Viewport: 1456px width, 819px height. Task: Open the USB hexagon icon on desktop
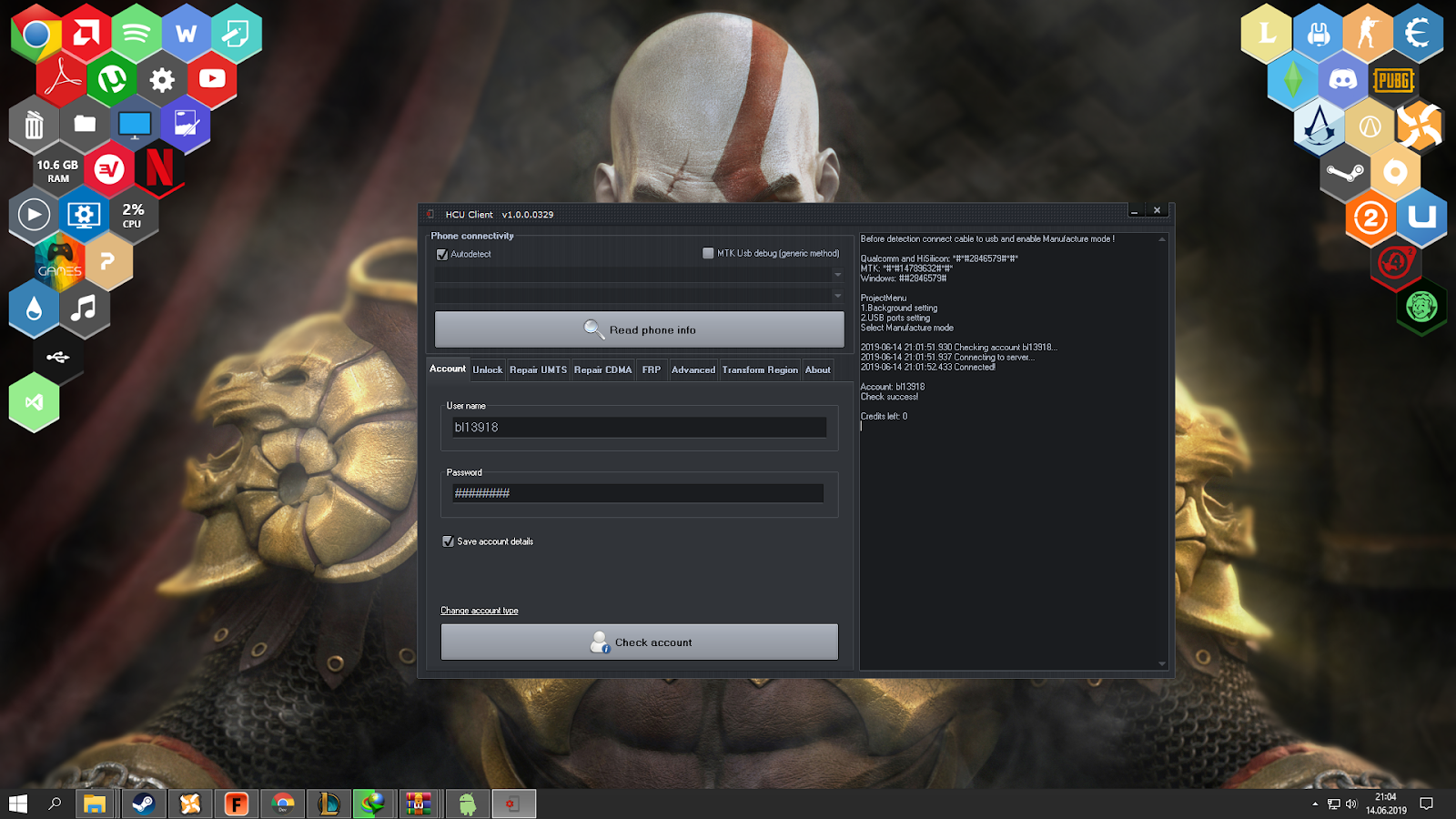[58, 357]
